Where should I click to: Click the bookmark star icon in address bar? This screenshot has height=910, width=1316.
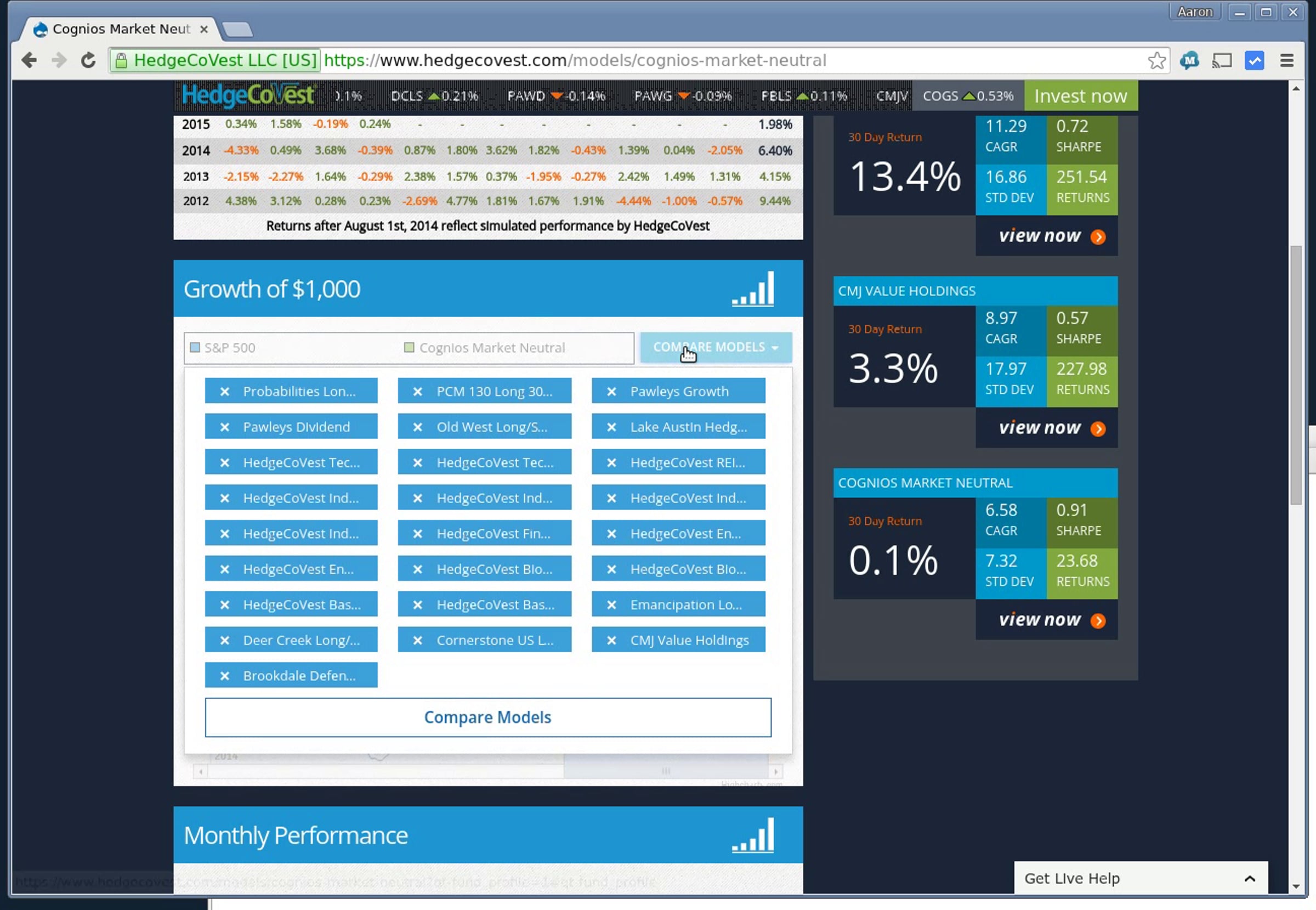pos(1156,60)
